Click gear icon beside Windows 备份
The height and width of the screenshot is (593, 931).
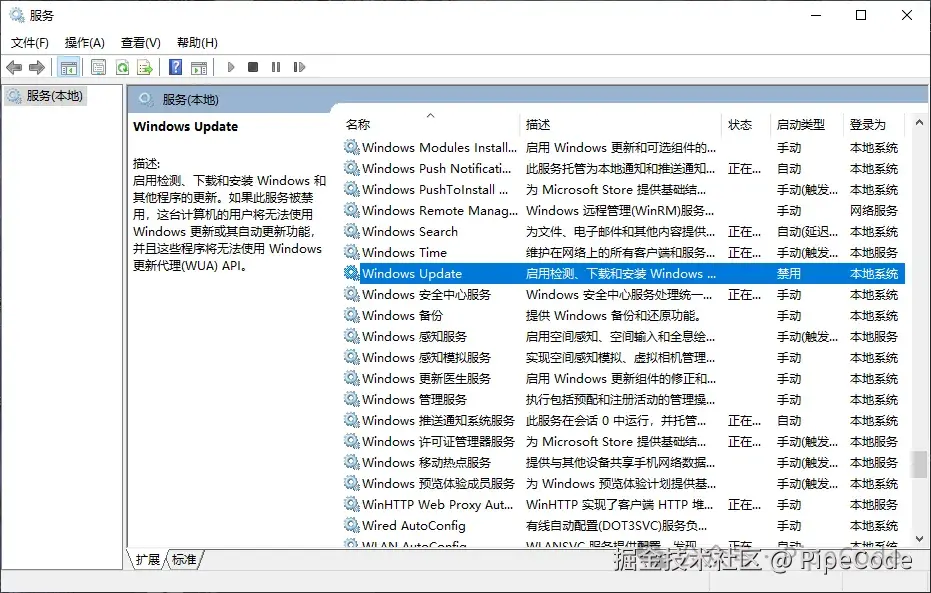point(352,315)
